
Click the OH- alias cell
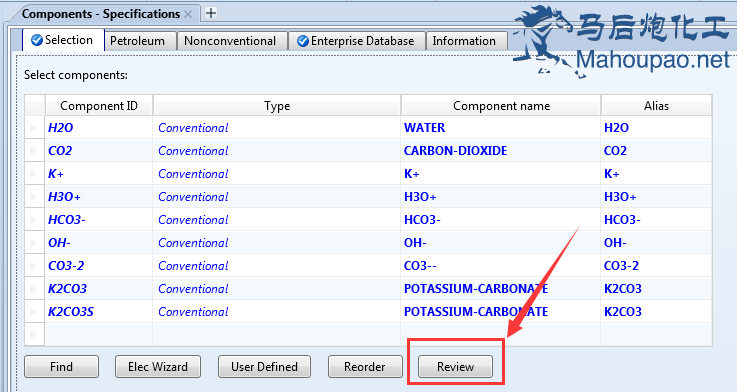(x=656, y=243)
